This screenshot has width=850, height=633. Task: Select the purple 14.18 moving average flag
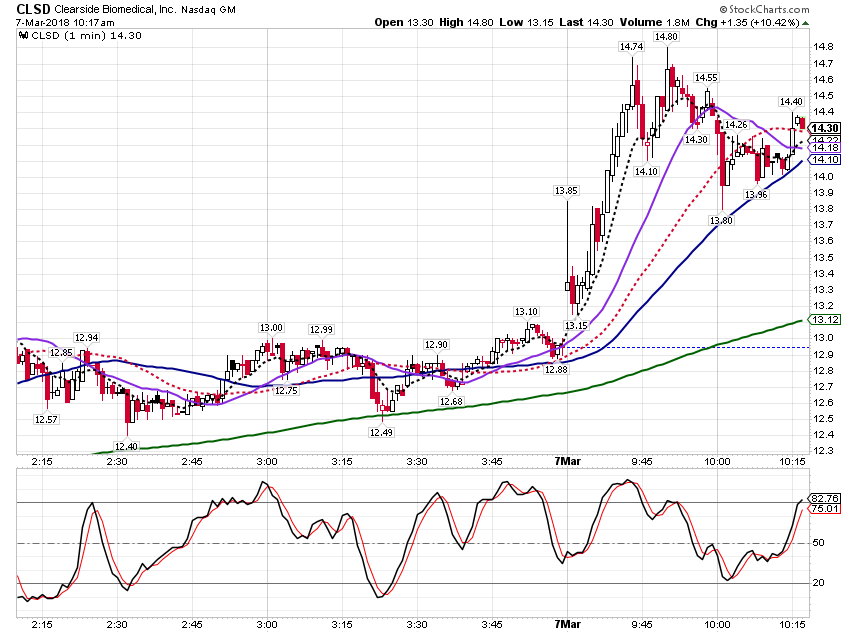(x=825, y=147)
